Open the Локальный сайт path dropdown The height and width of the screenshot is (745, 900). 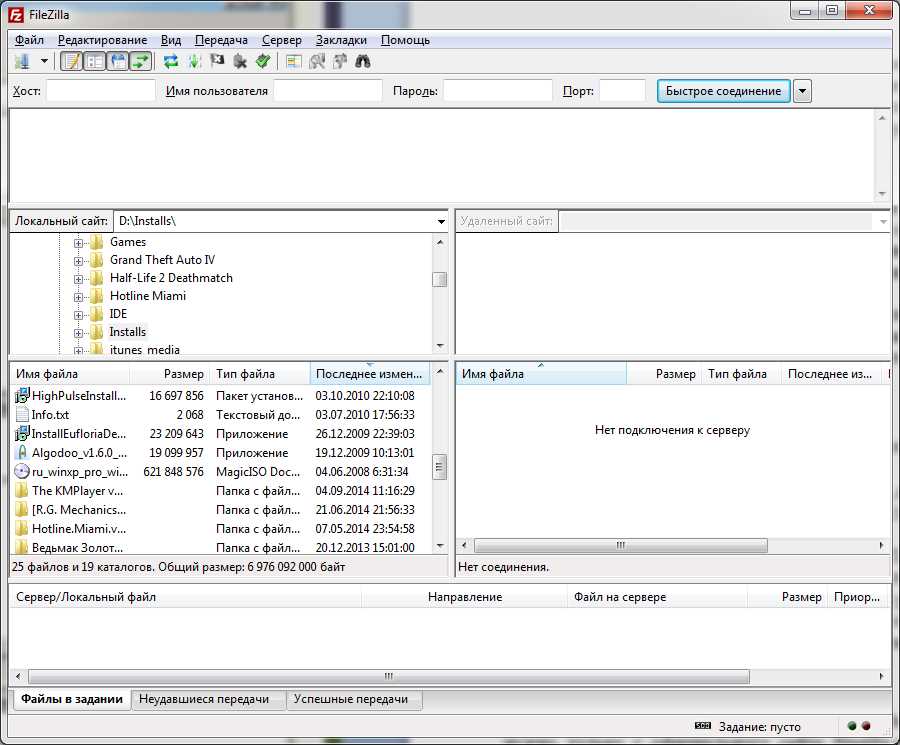coord(441,222)
